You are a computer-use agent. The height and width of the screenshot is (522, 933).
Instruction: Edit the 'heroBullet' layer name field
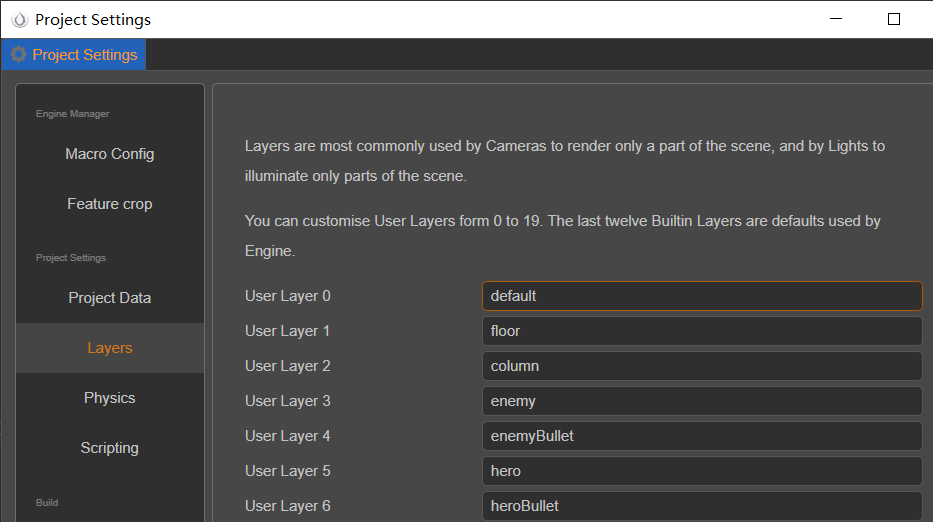701,505
